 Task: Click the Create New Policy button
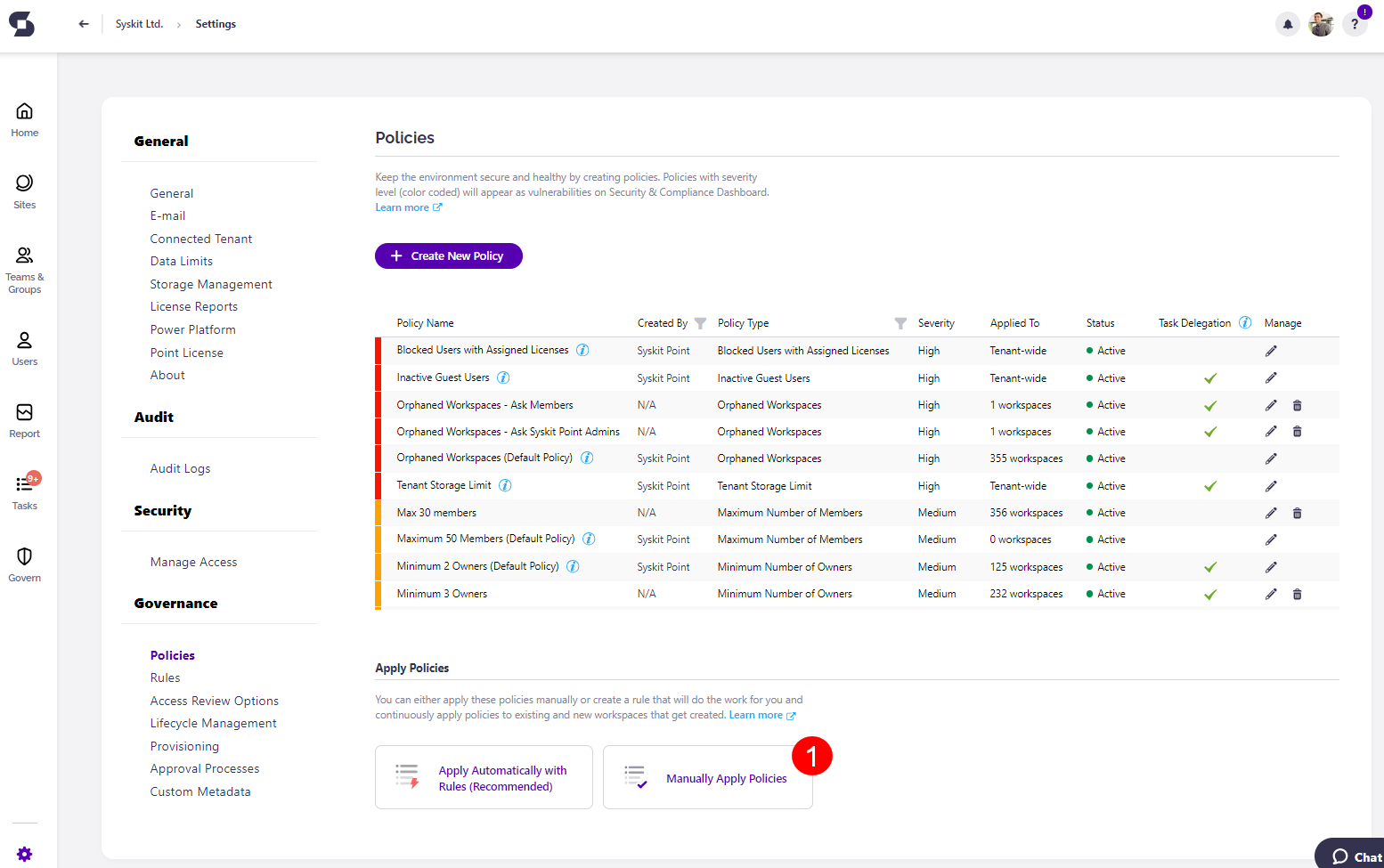pos(448,256)
